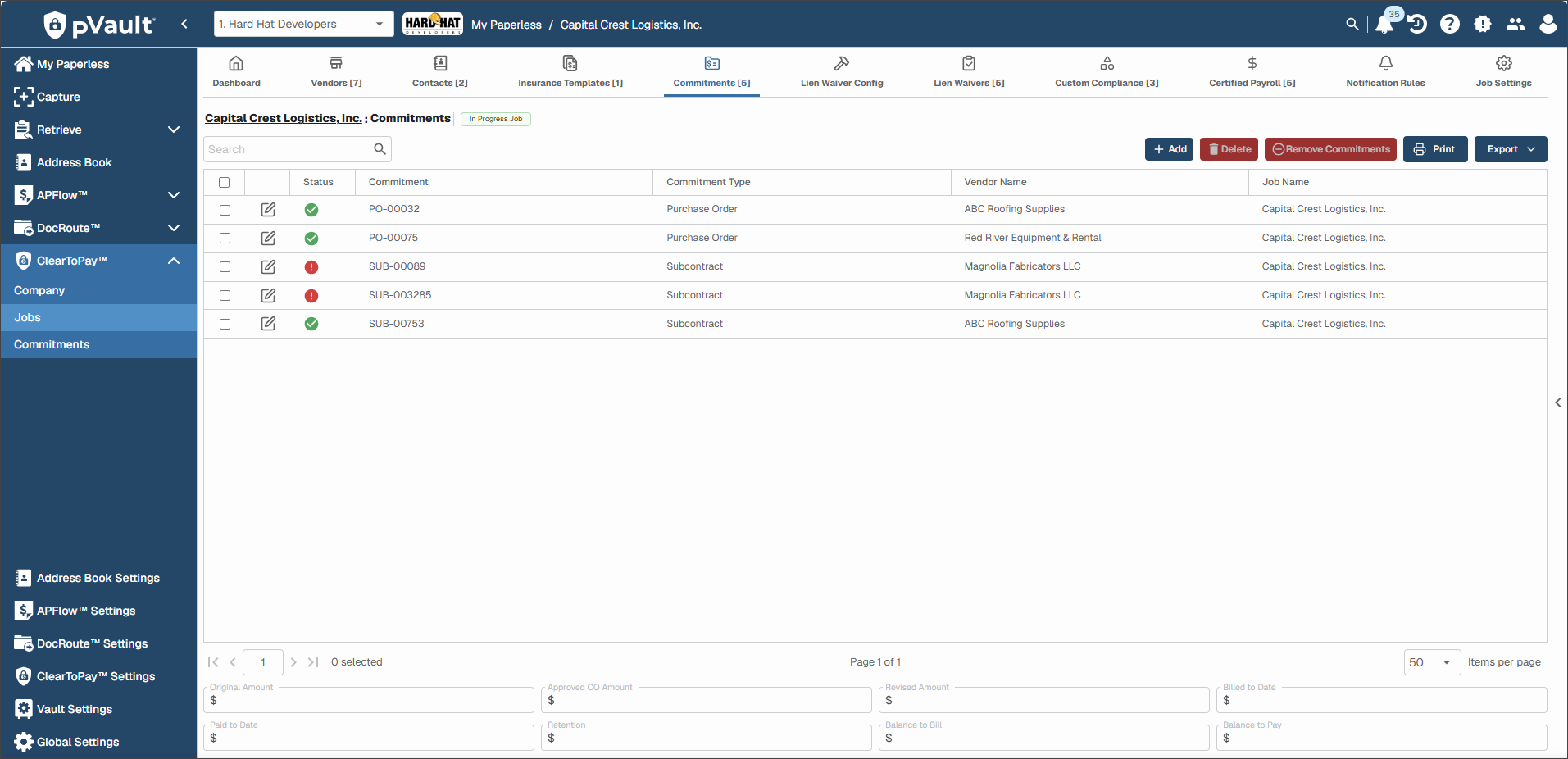Click the Print button

tap(1435, 149)
